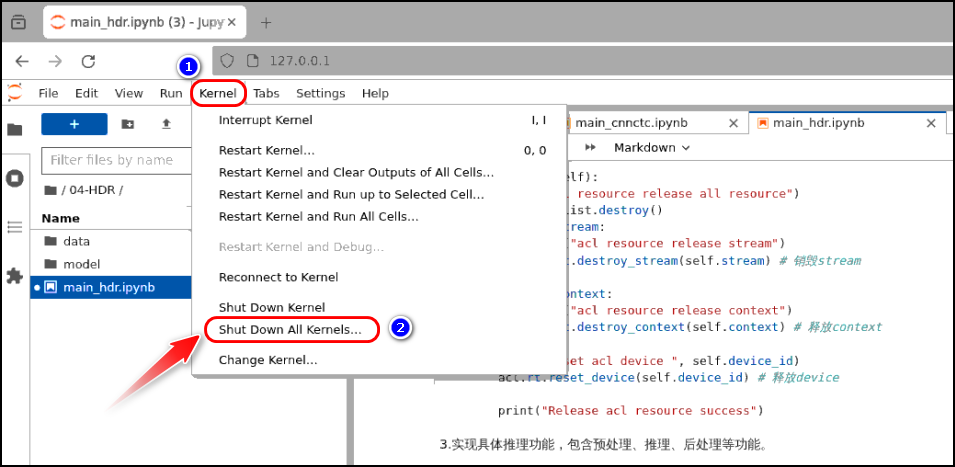Click the upload files icon
The width and height of the screenshot is (955, 467).
click(166, 124)
